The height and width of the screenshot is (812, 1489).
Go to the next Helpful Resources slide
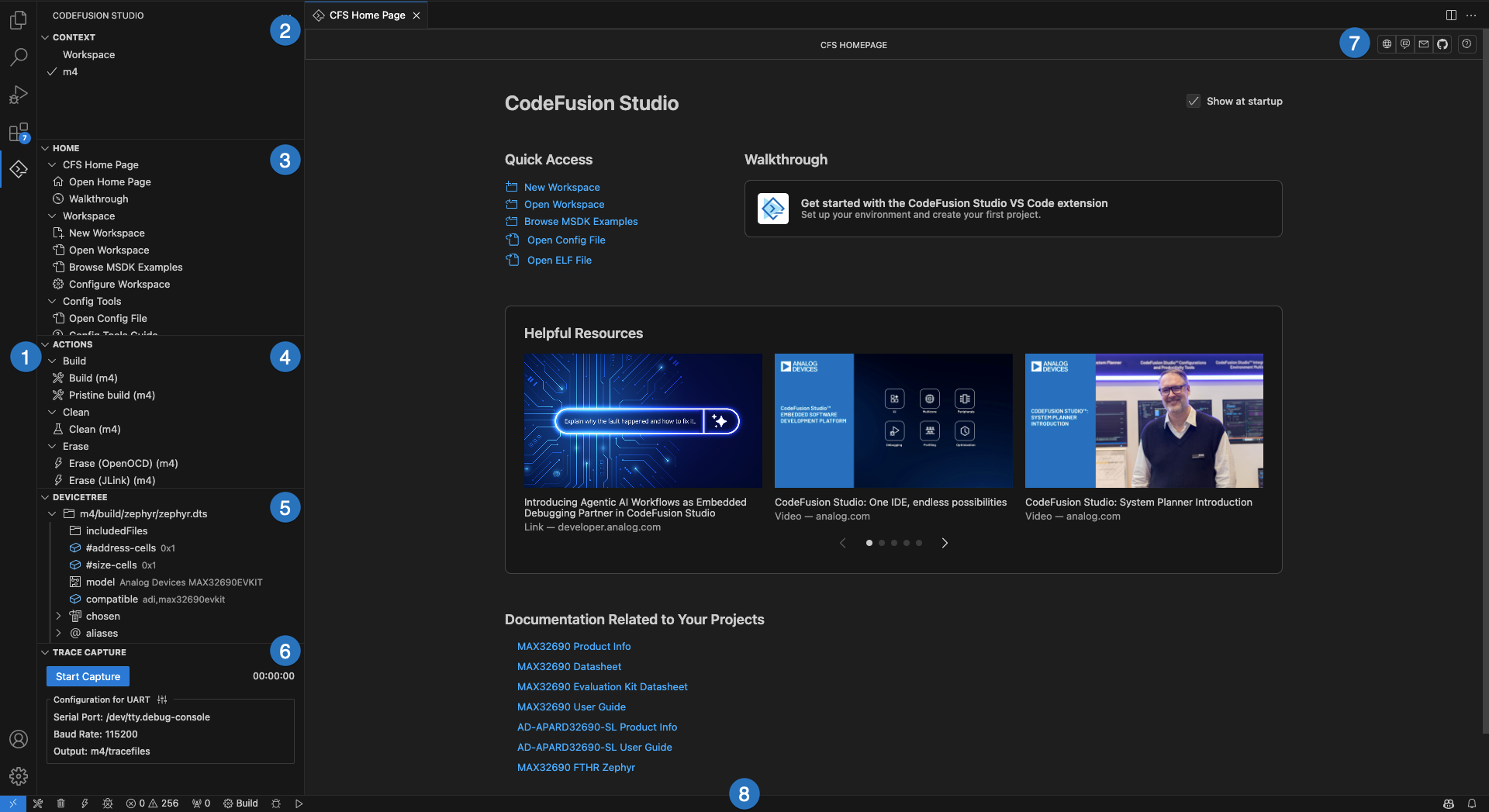945,543
